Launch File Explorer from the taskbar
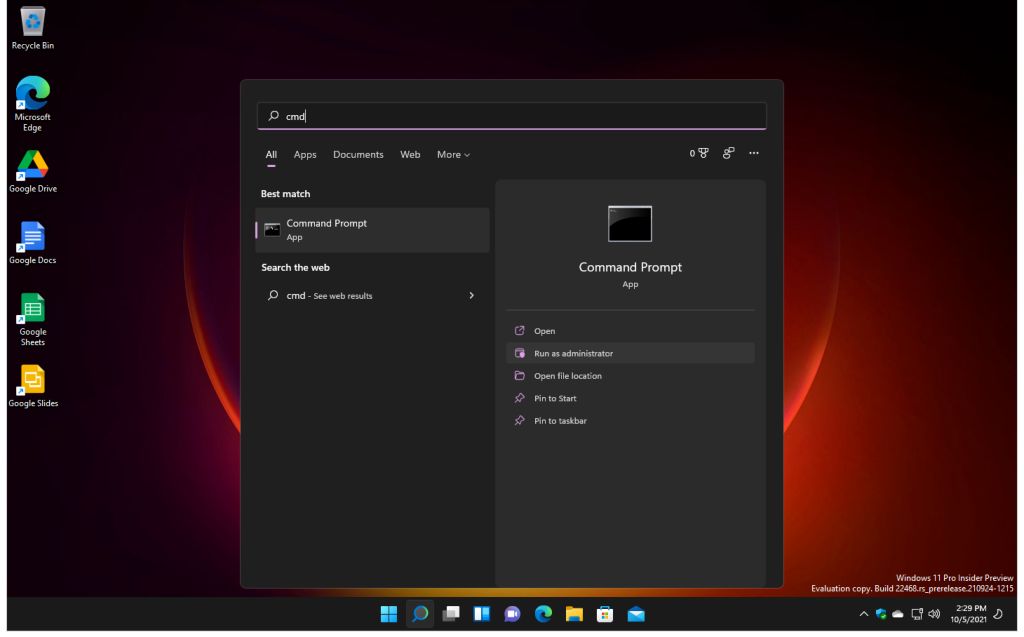This screenshot has height=637, width=1024. [574, 615]
